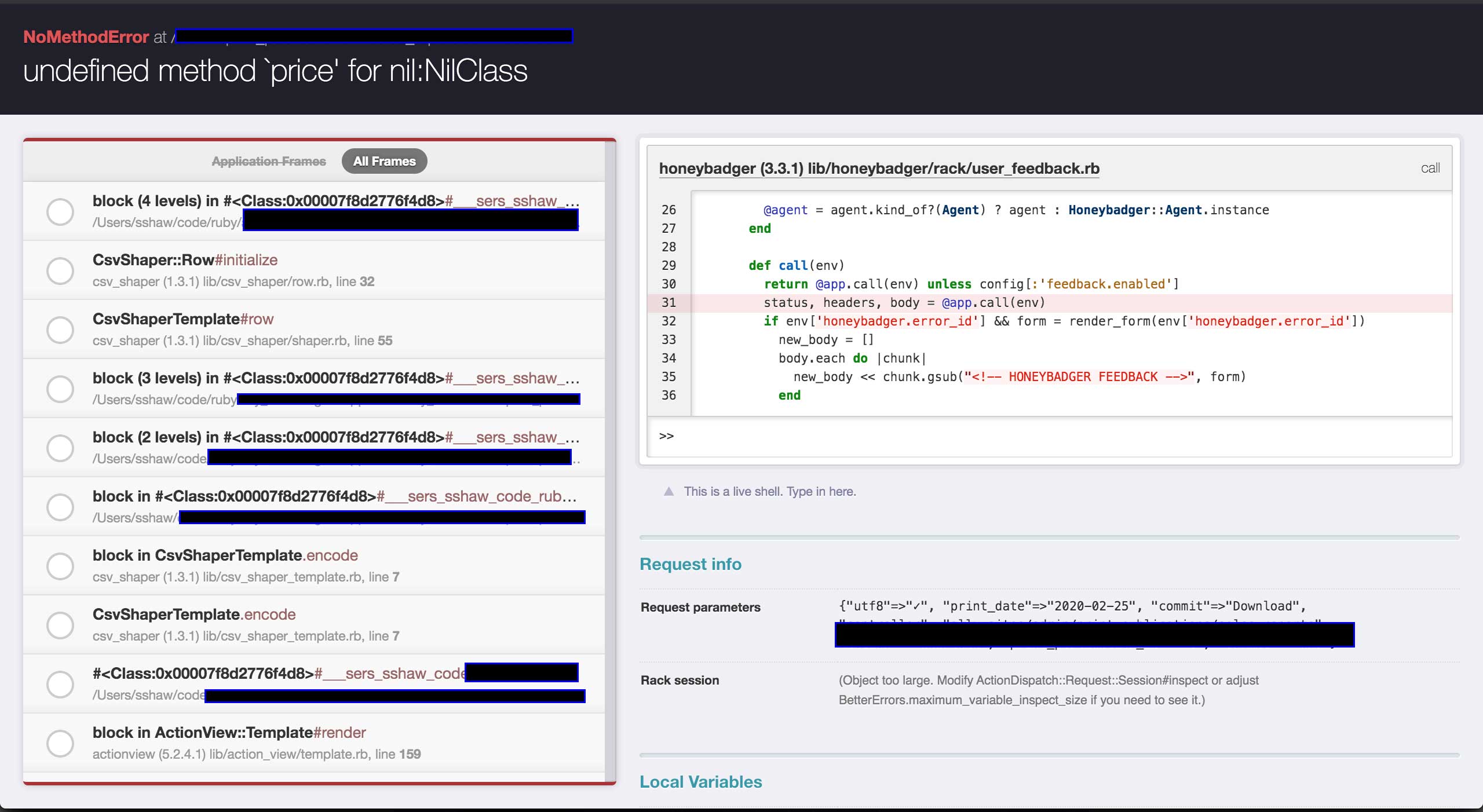Click the call label in the code panel header
Viewport: 1483px width, 812px height.
pyautogui.click(x=1430, y=168)
